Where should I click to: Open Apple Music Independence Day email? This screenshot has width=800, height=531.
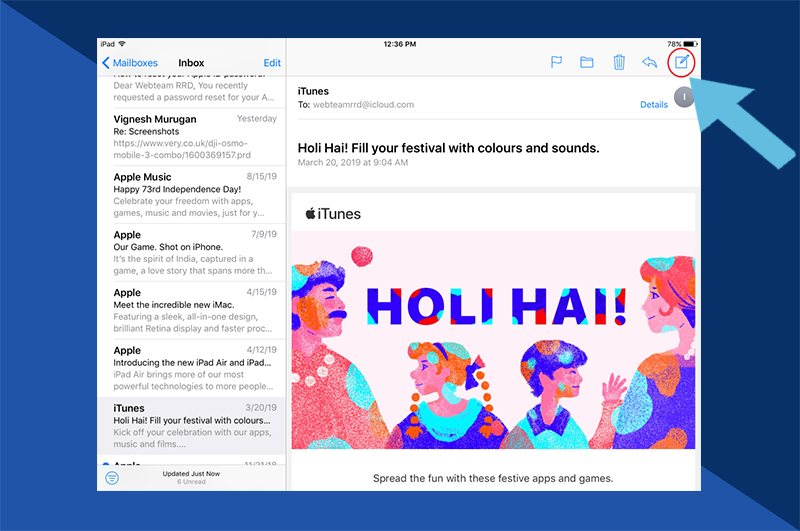(192, 195)
